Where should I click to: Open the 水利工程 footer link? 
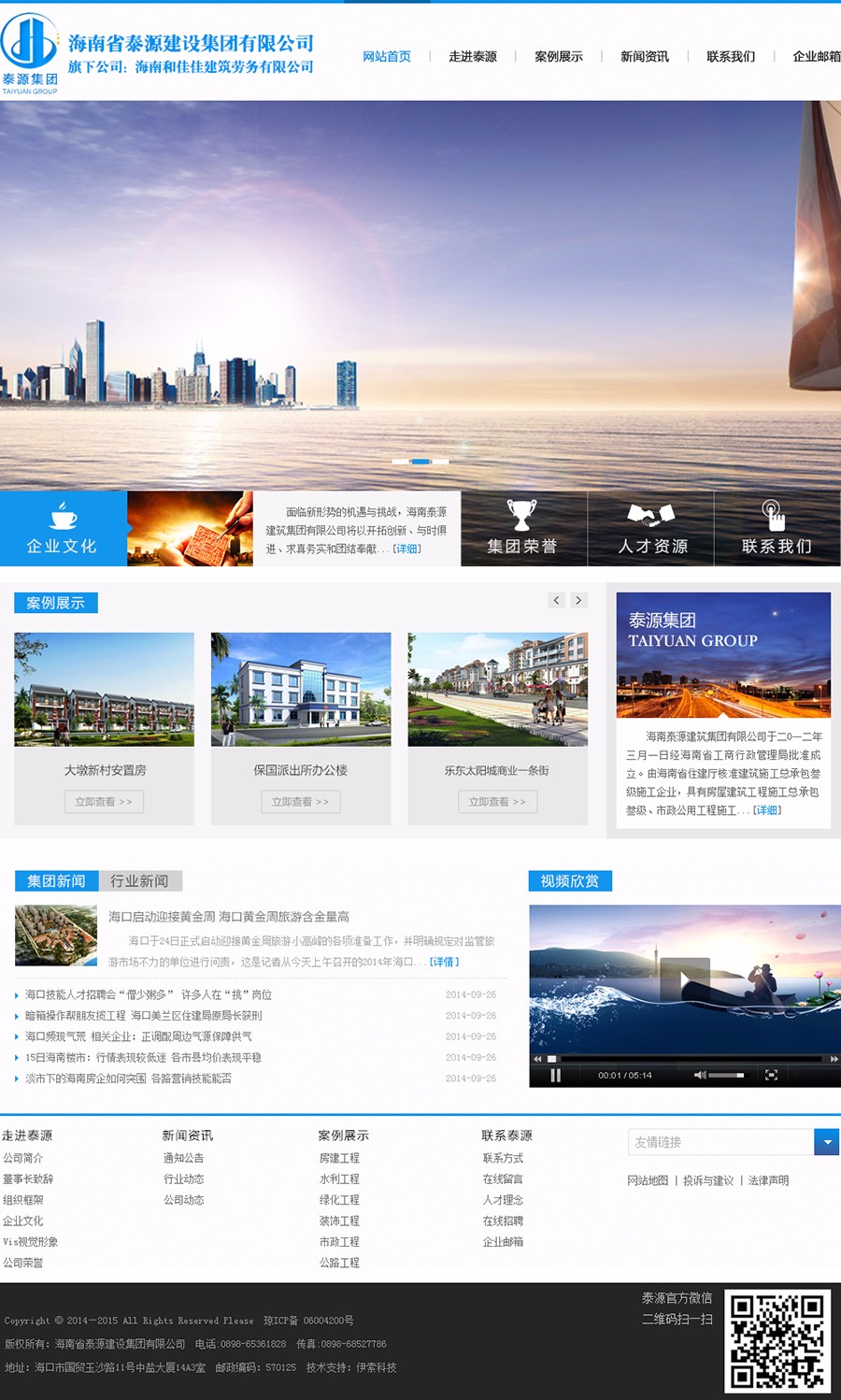339,1179
